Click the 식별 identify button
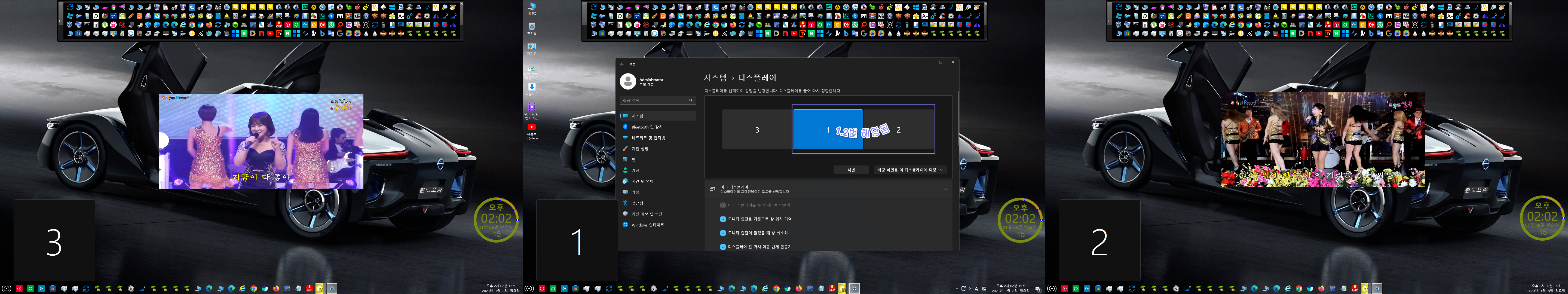This screenshot has height=294, width=1568. click(x=851, y=170)
